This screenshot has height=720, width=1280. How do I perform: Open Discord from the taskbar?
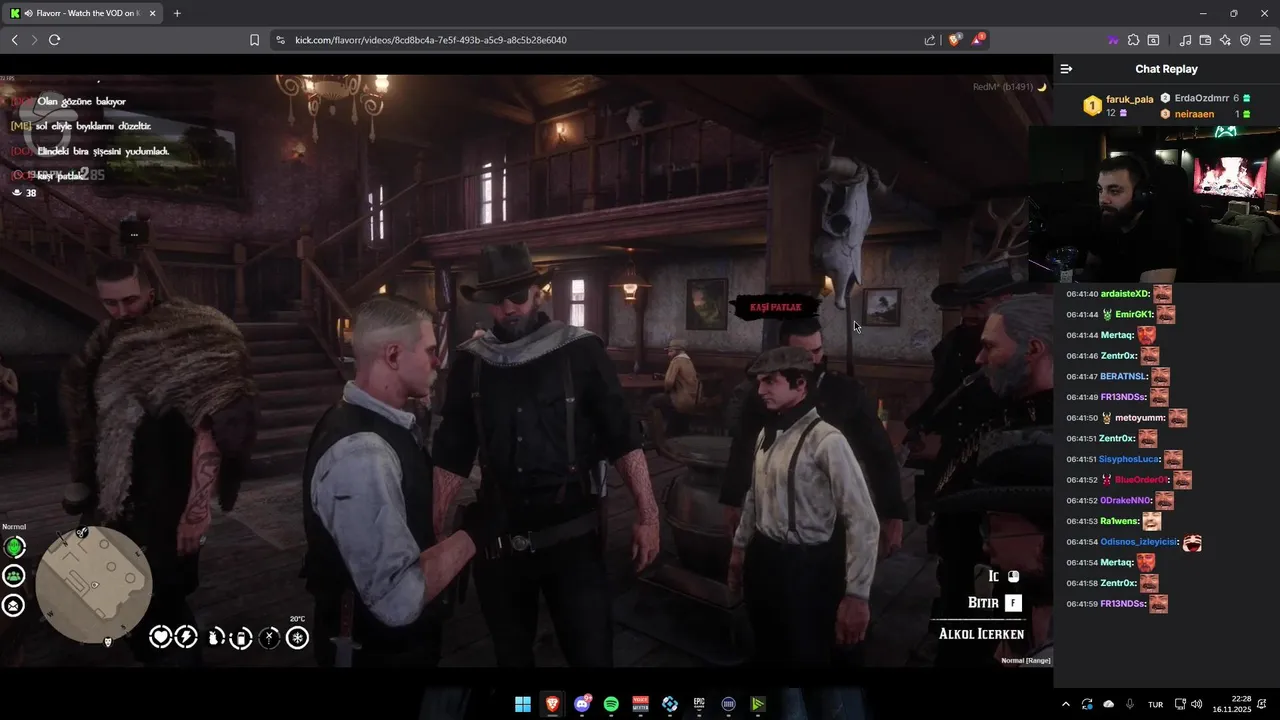coord(582,704)
